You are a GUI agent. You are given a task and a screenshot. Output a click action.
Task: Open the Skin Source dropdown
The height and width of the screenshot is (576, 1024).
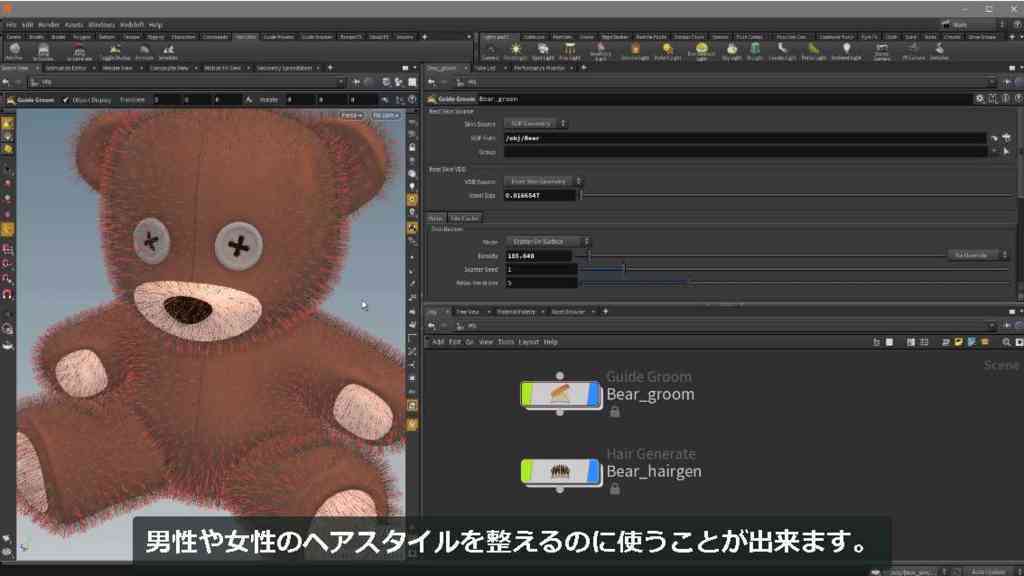tap(536, 123)
